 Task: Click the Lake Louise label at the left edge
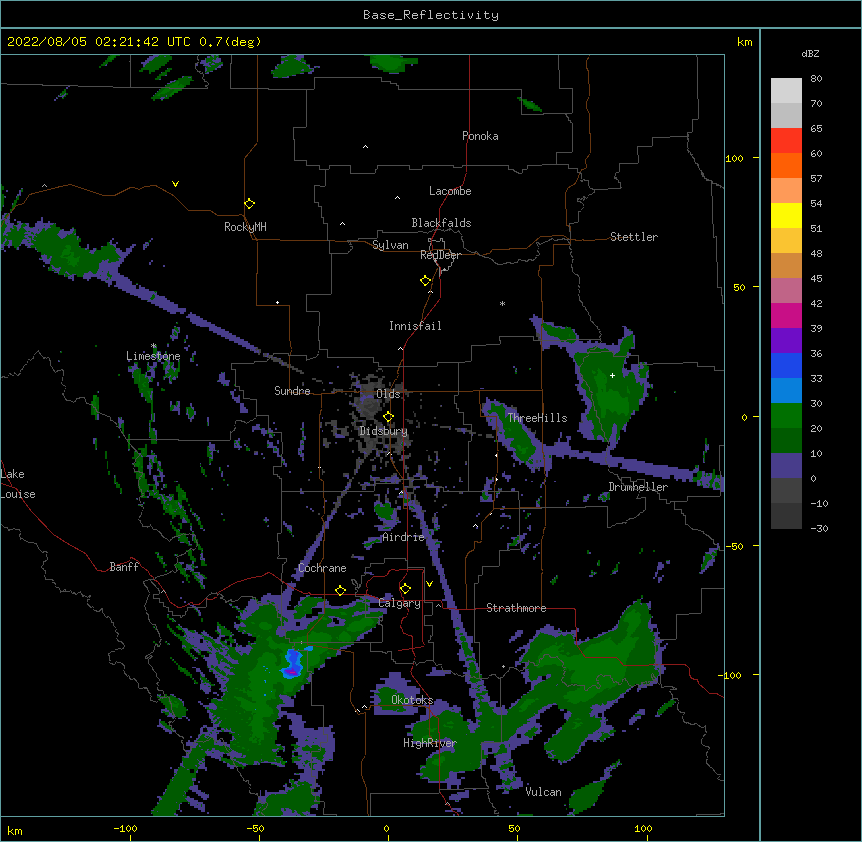click(x=18, y=484)
